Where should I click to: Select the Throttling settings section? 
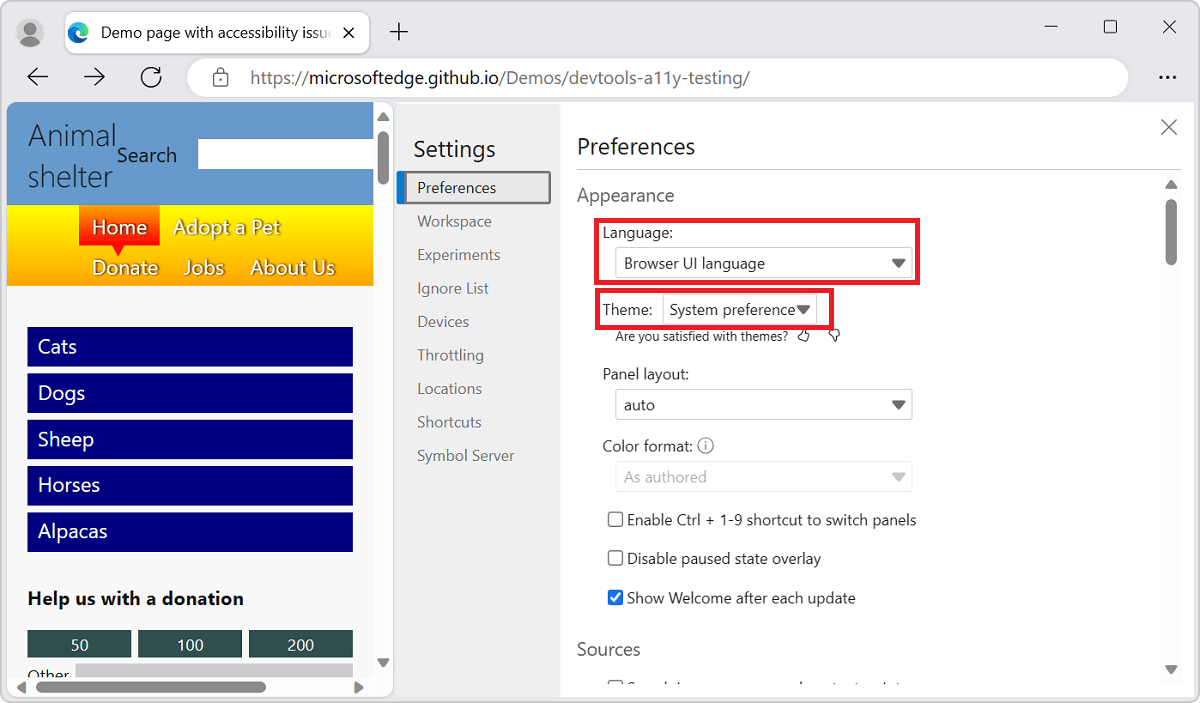click(450, 354)
